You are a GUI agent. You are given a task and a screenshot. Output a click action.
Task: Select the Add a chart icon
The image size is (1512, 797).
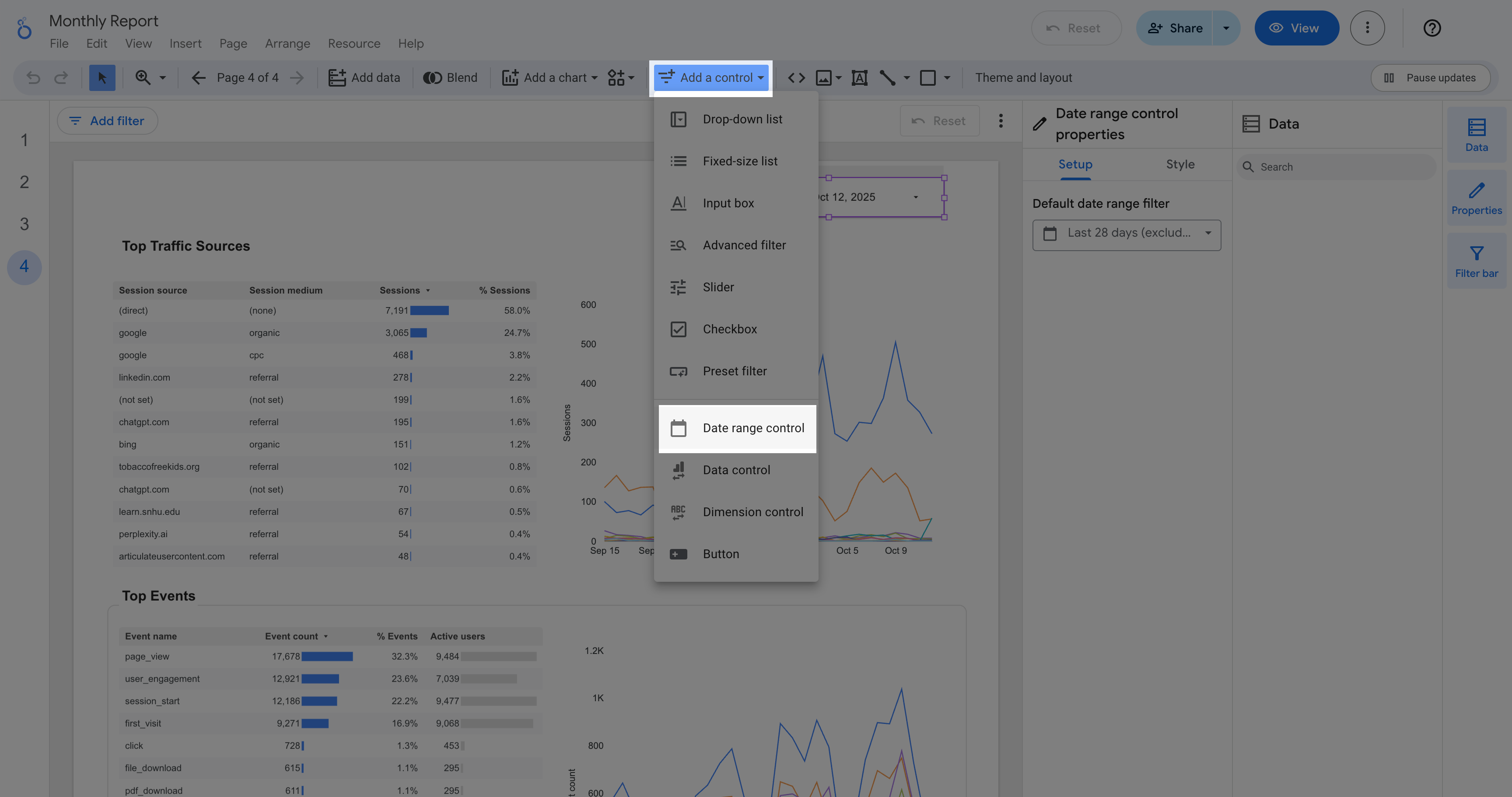[x=510, y=77]
